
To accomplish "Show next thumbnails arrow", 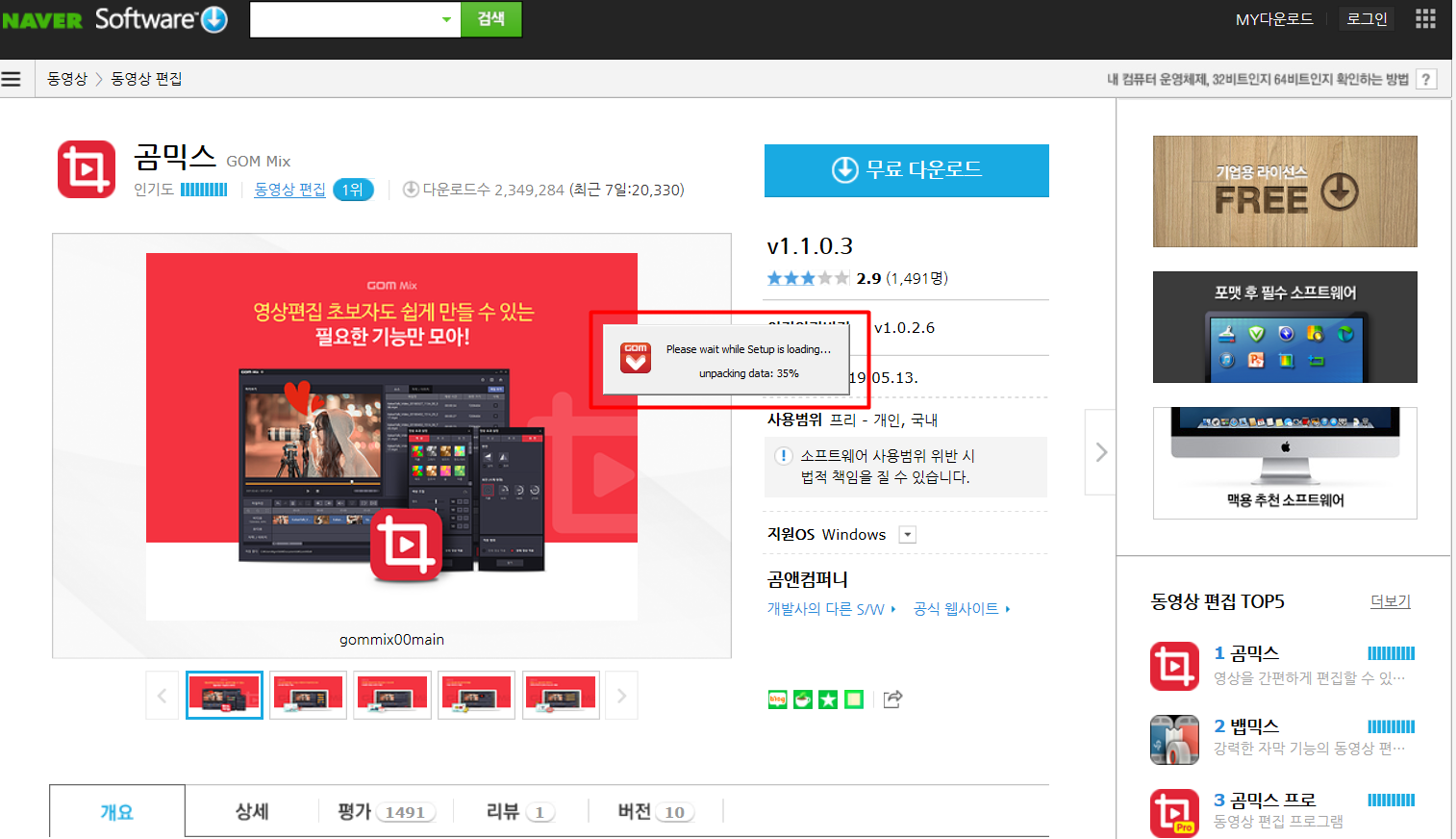I will point(621,695).
